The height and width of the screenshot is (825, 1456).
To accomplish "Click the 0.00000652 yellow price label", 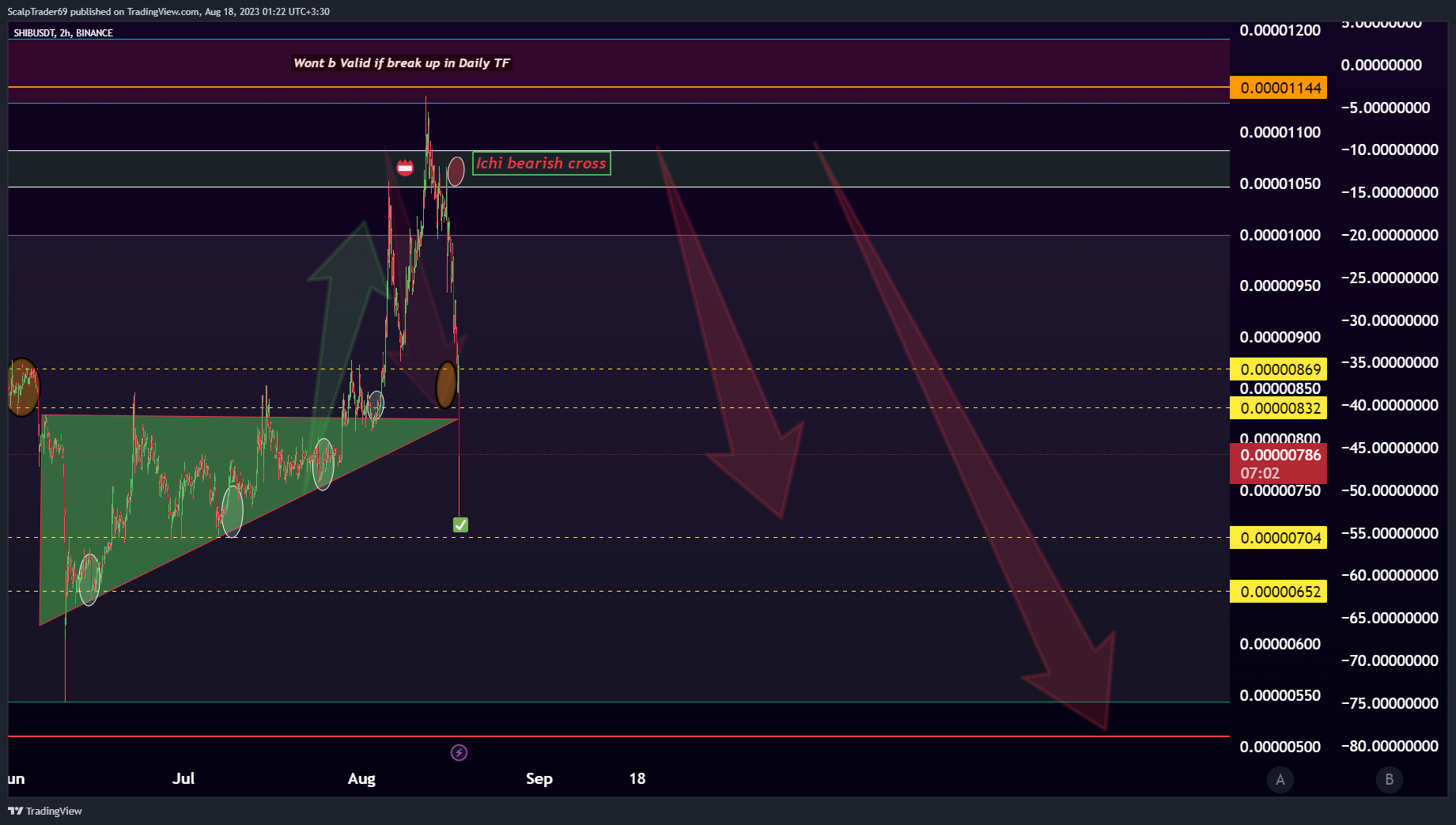I will (x=1279, y=592).
